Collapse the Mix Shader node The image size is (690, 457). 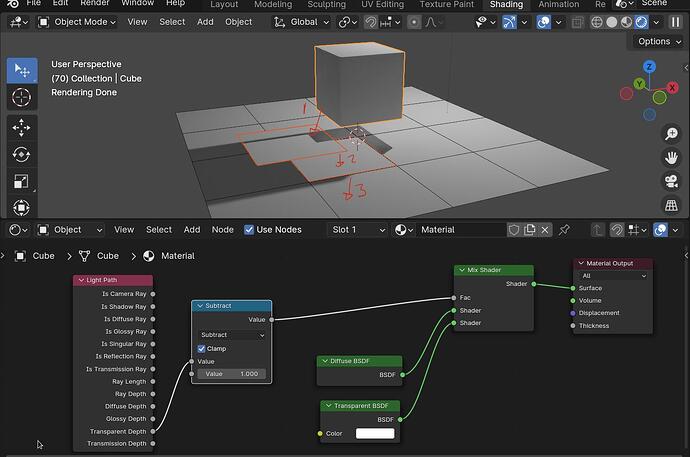(x=462, y=270)
